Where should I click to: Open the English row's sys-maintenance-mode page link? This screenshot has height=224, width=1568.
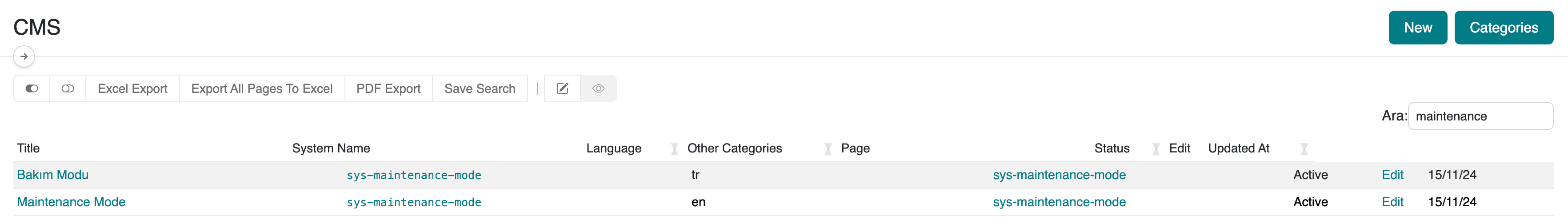pos(1059,202)
